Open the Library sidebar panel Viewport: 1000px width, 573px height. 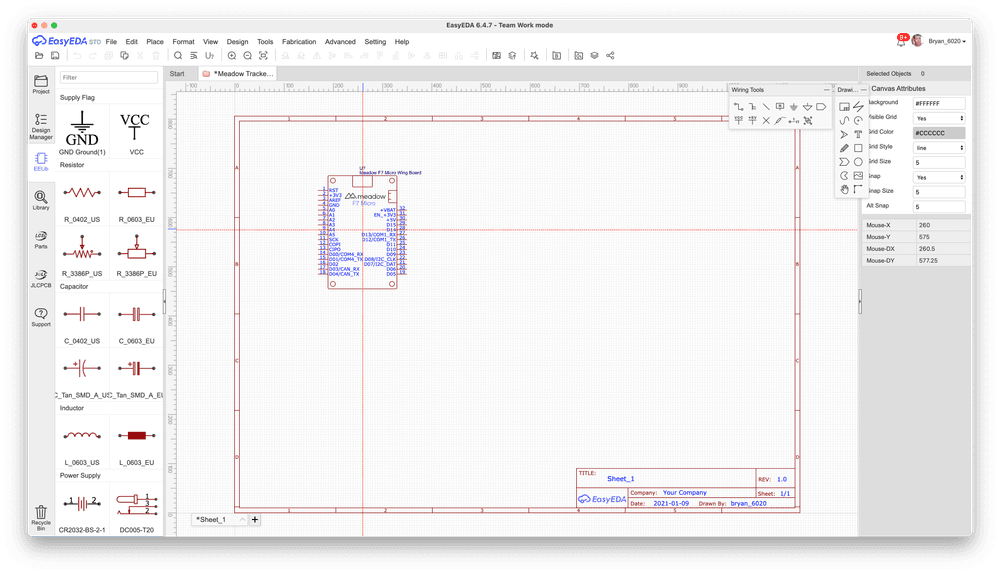41,200
